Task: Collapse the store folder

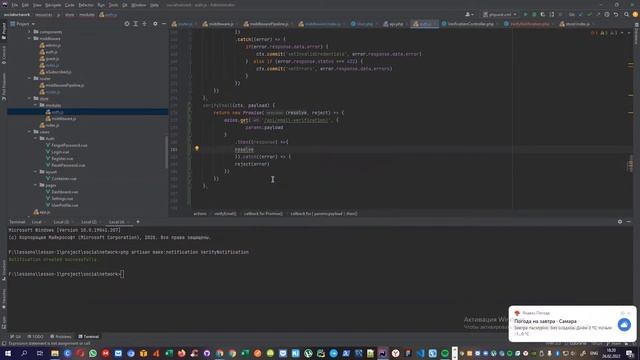Action: [x=29, y=98]
